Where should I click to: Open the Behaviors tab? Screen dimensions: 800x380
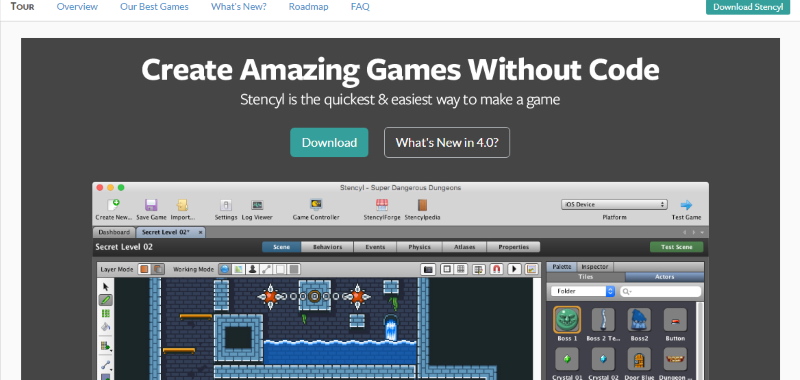327,247
